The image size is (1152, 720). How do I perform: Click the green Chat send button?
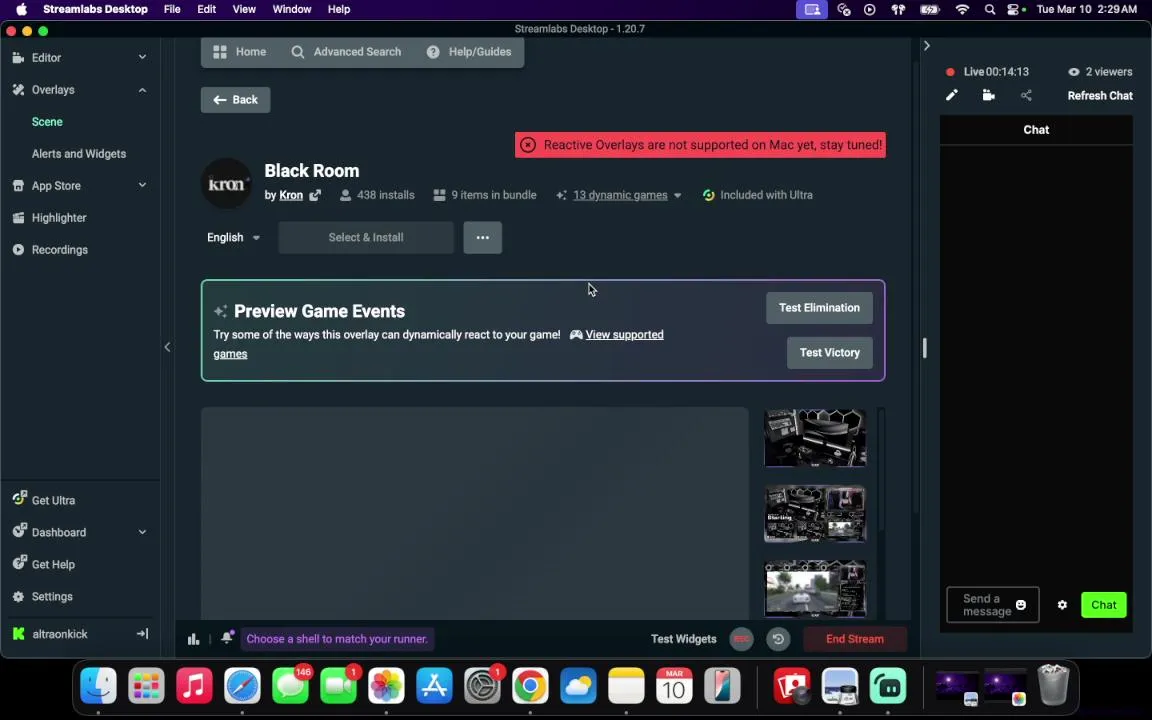[1104, 605]
